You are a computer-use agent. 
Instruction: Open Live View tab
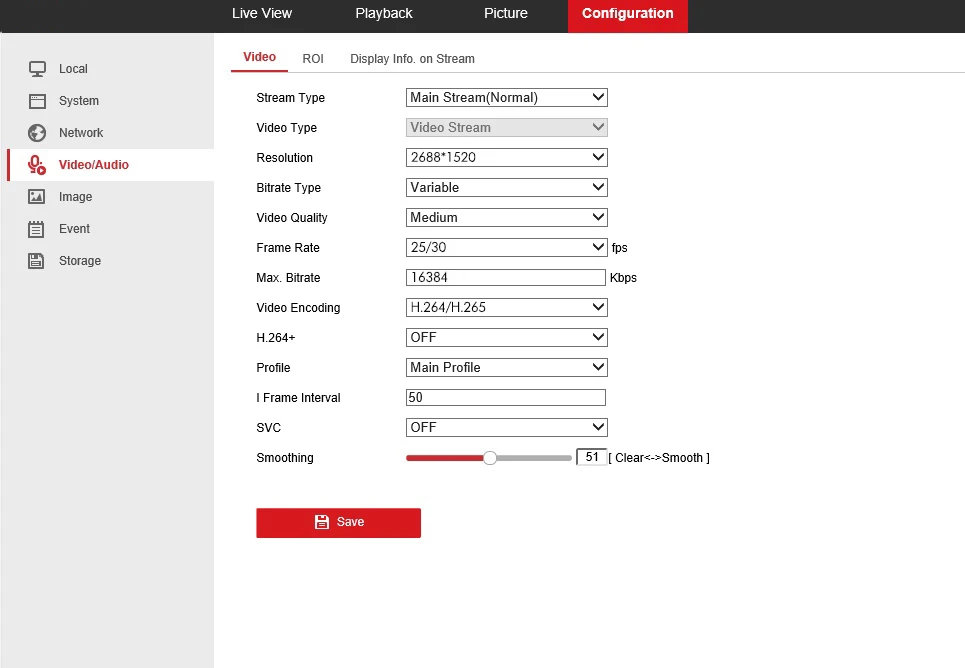click(262, 14)
